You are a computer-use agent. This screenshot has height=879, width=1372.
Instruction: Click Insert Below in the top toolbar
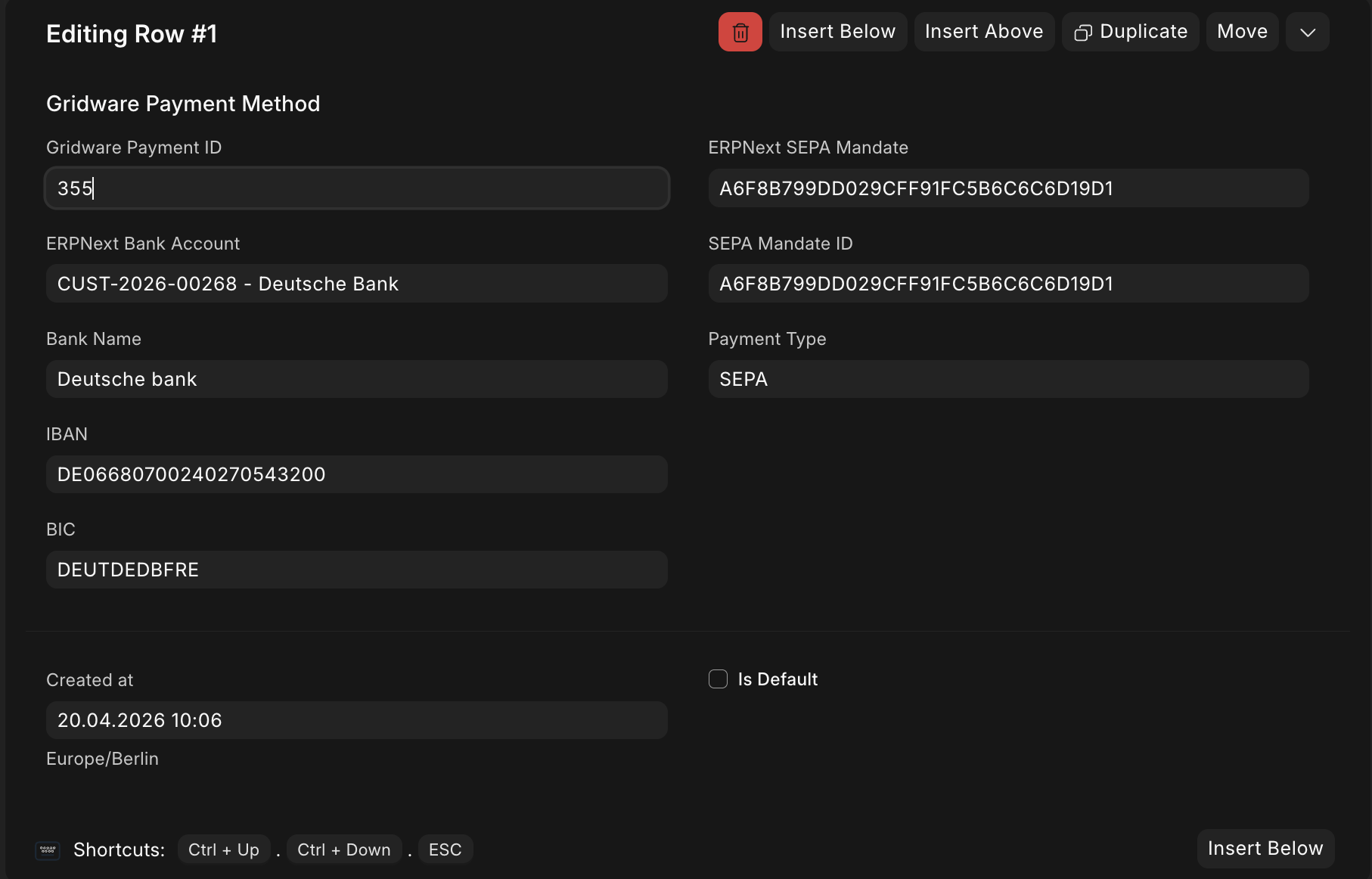837,32
